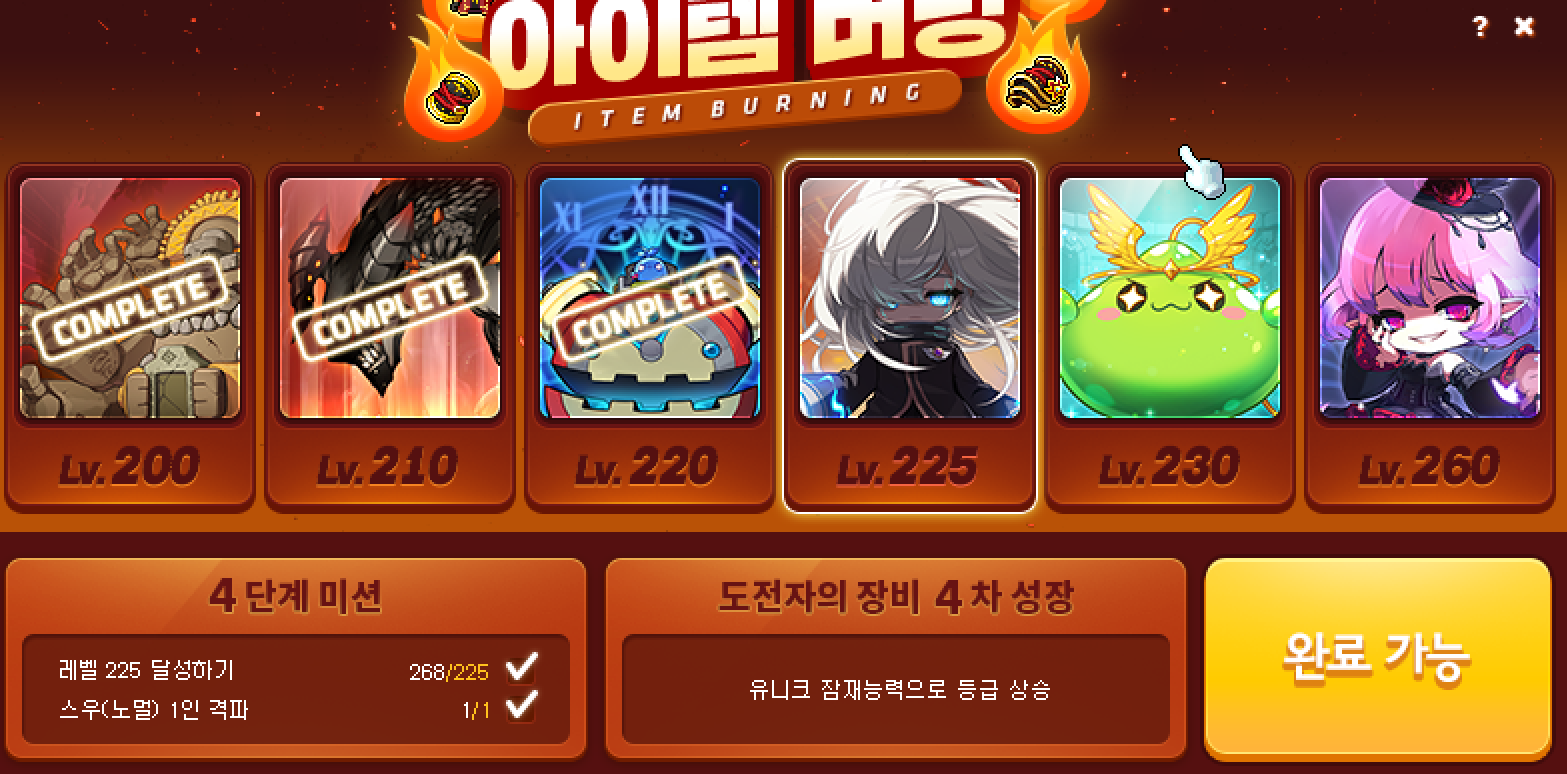Click the question mark help icon
The image size is (1567, 774).
(1480, 27)
